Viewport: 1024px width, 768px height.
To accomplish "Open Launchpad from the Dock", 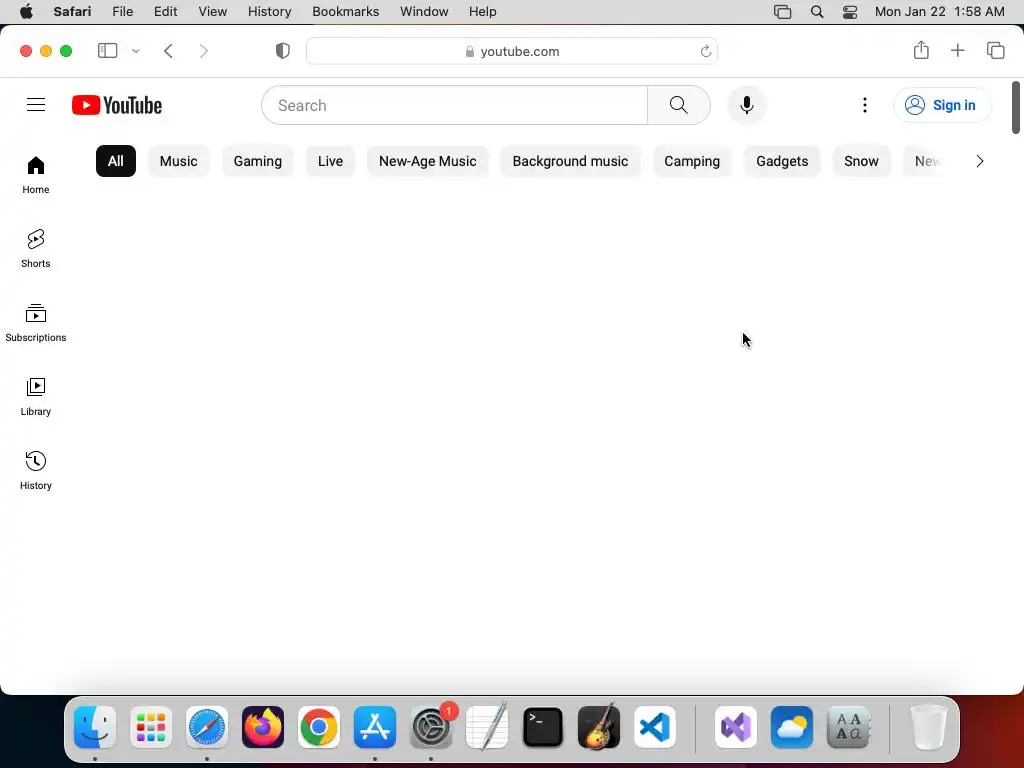I will pyautogui.click(x=151, y=727).
